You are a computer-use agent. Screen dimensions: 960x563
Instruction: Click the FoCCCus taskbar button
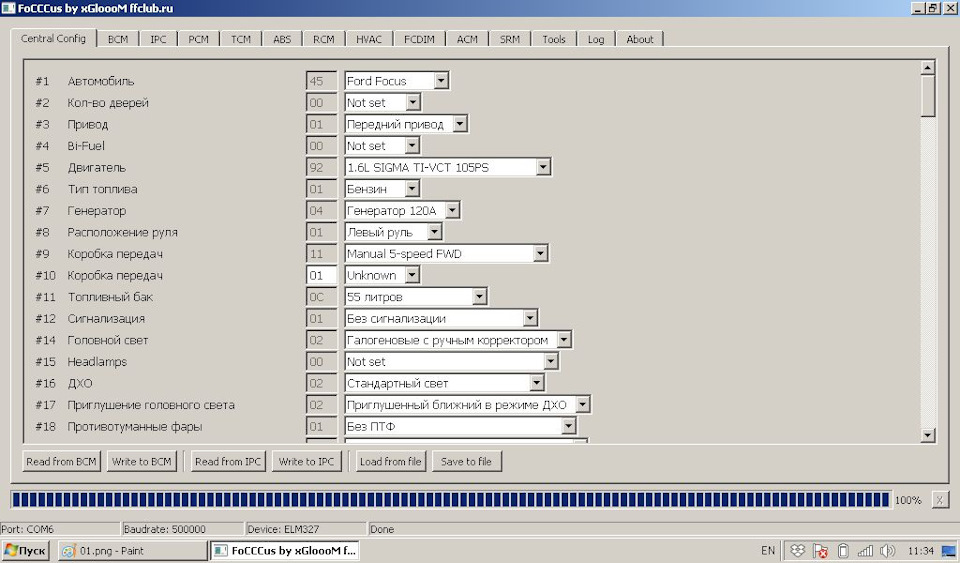tap(284, 551)
